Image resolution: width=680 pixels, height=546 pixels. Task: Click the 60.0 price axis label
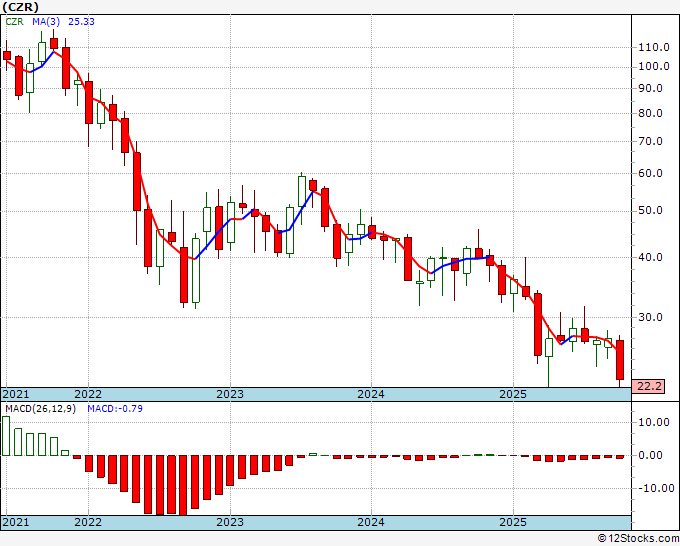[x=651, y=173]
